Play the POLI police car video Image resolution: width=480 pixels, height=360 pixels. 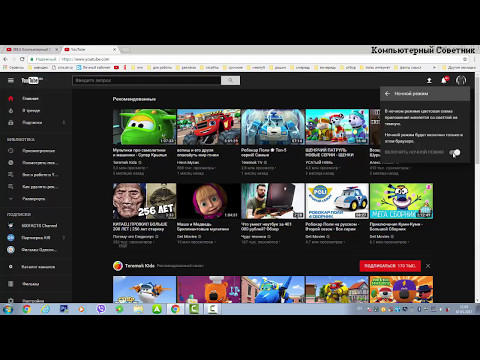pos(337,201)
